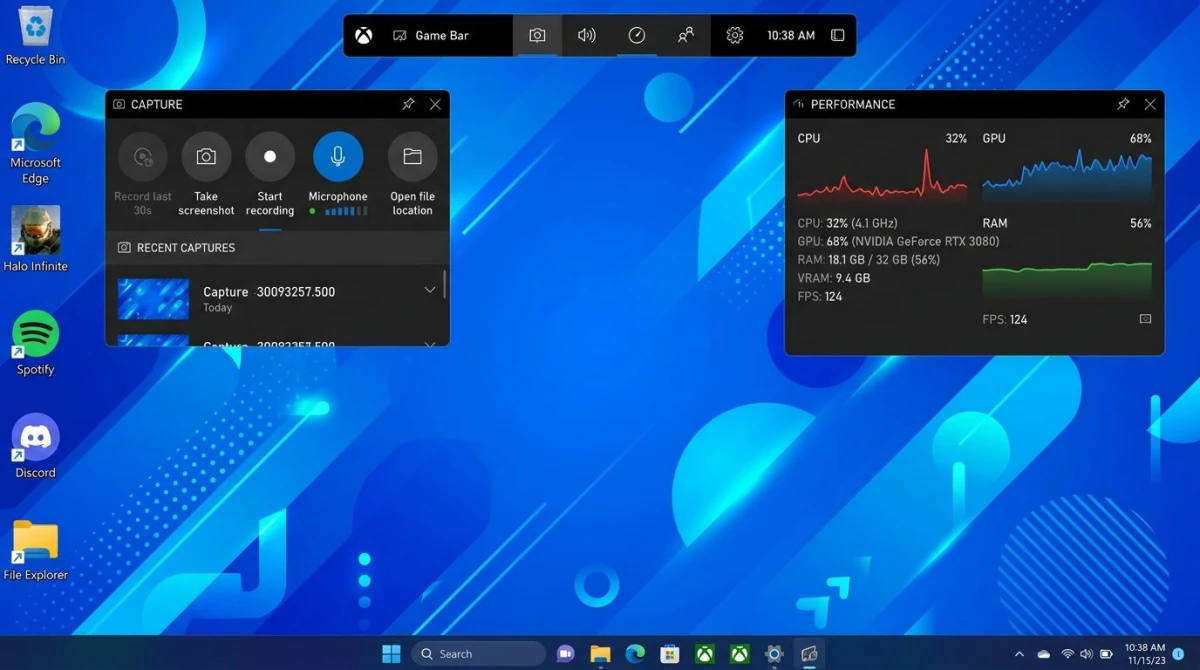Click the Xbox logo in Game Bar
This screenshot has width=1200, height=670.
click(x=364, y=35)
